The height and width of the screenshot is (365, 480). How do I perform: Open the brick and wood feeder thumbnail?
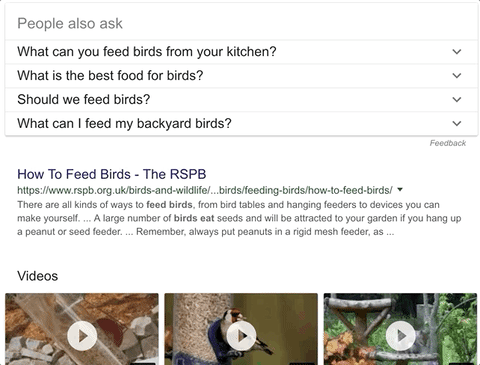[82, 329]
